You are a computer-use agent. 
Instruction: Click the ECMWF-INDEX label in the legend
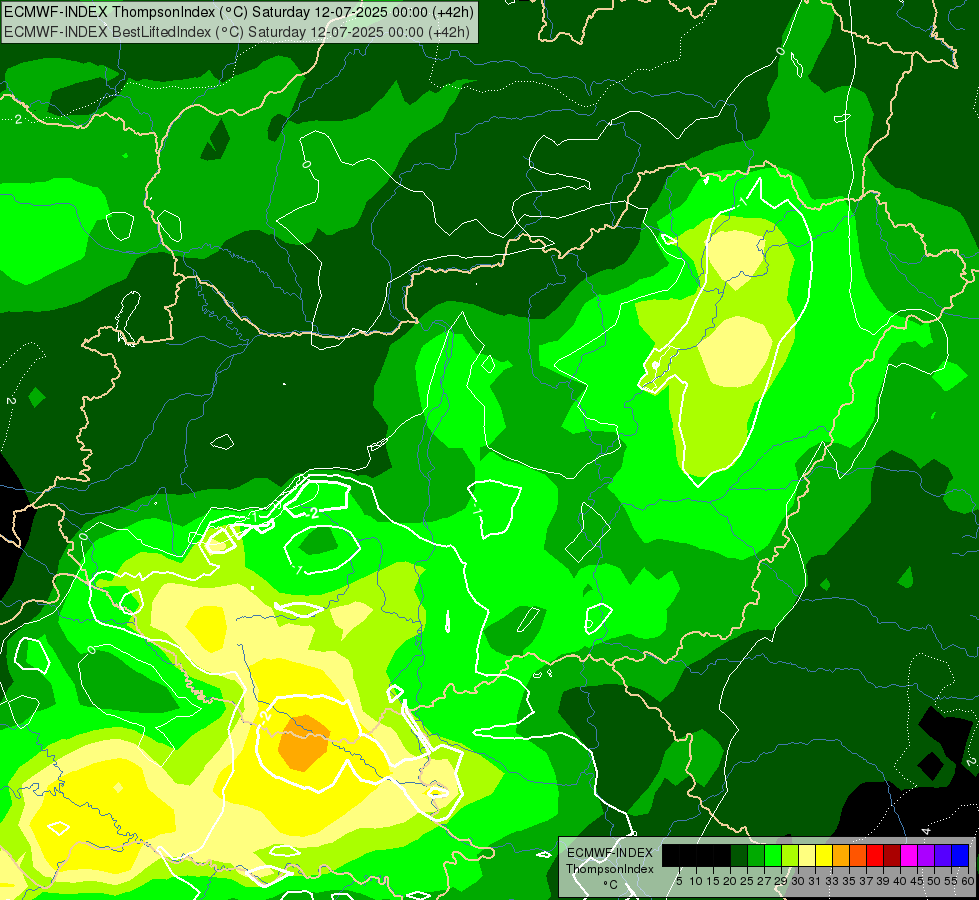tap(609, 853)
